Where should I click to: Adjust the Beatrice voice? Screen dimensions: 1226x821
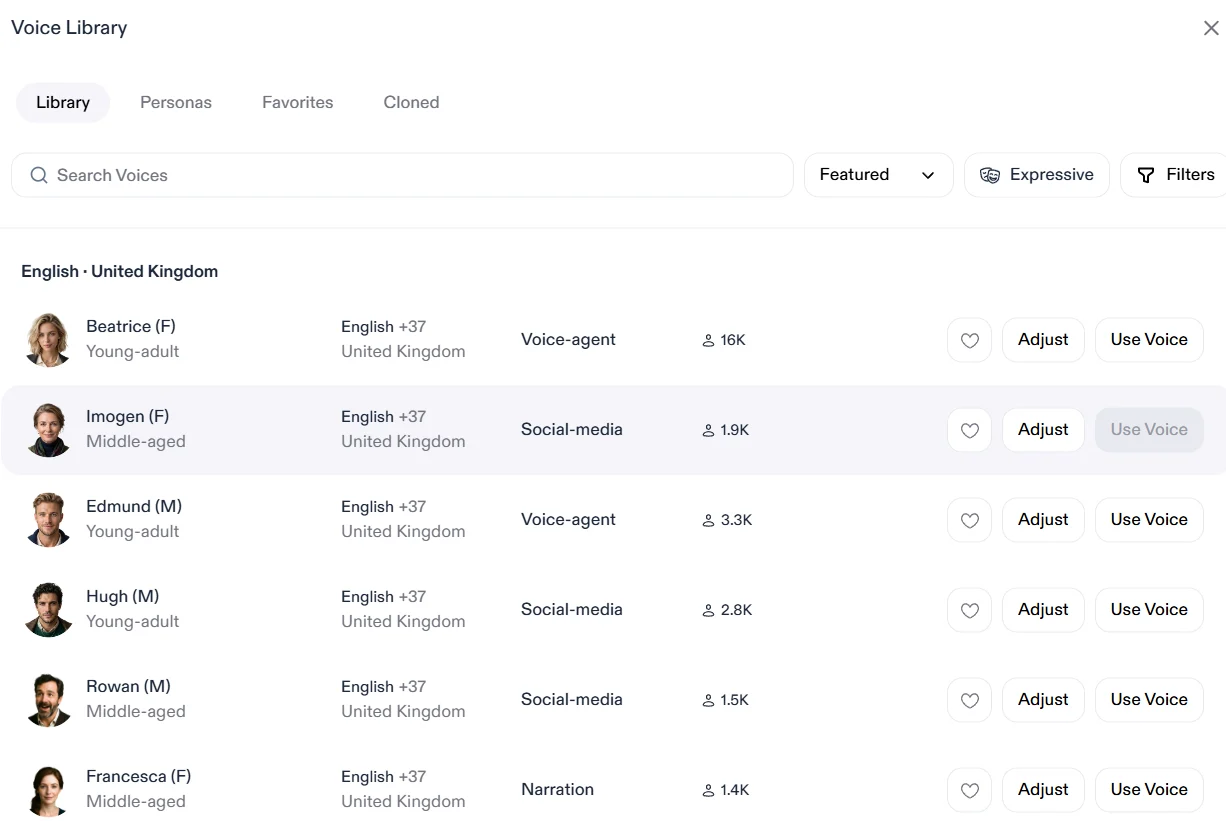1043,340
